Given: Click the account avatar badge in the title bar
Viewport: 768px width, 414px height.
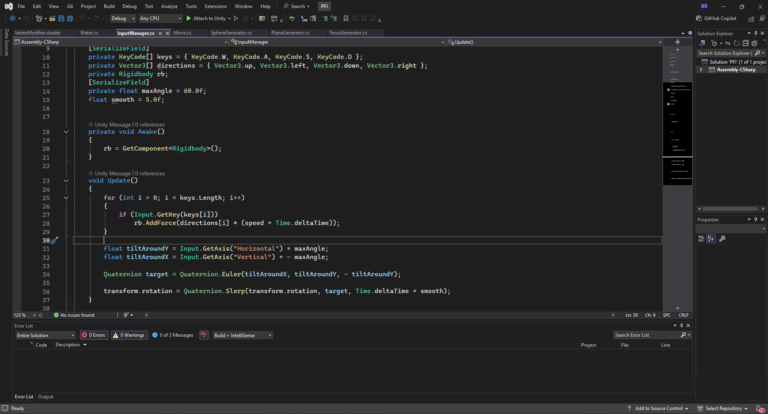Looking at the screenshot, I should [704, 6].
